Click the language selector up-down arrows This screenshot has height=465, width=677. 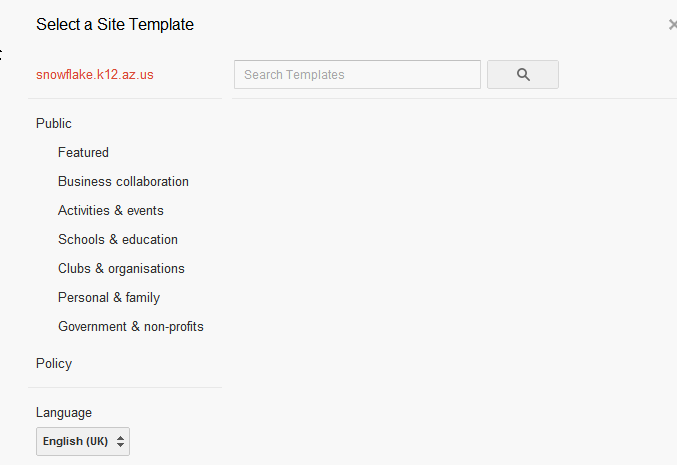point(120,441)
